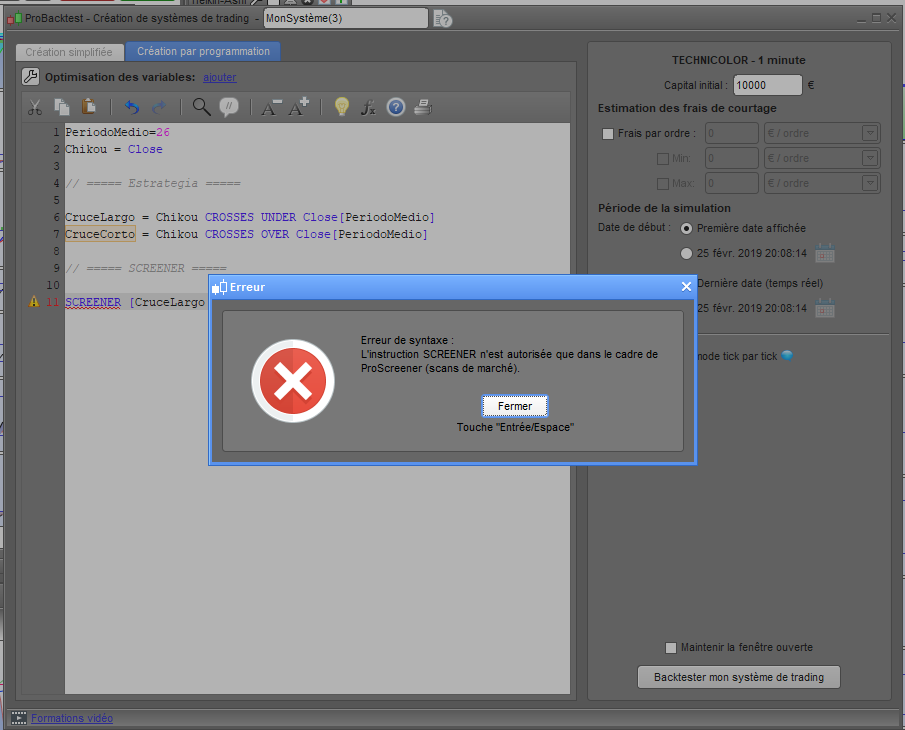Screen dimensions: 905x730
Task: Click the warning icon on line 11
Action: pyautogui.click(x=34, y=301)
